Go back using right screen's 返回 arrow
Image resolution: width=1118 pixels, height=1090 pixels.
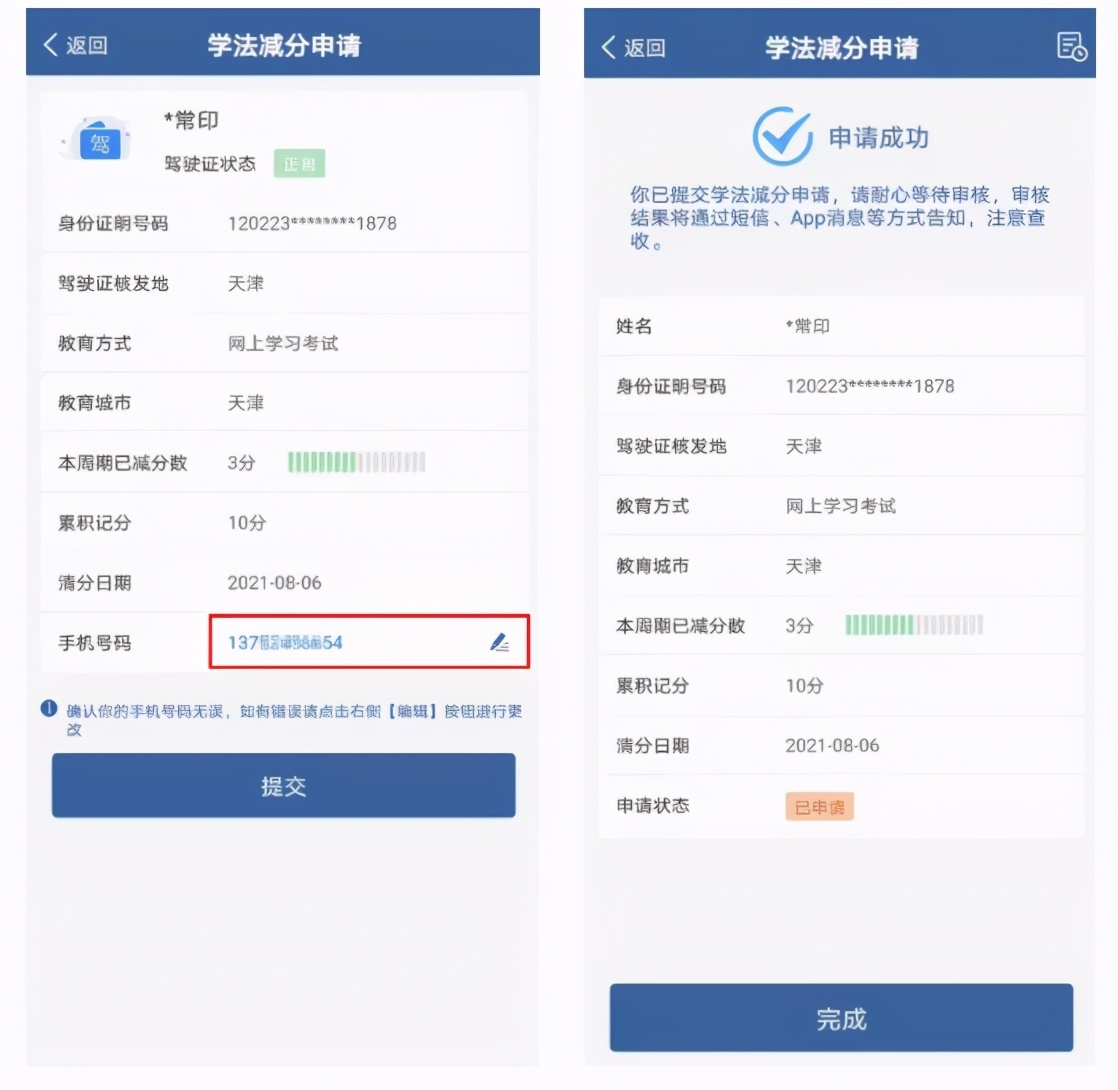point(633,47)
